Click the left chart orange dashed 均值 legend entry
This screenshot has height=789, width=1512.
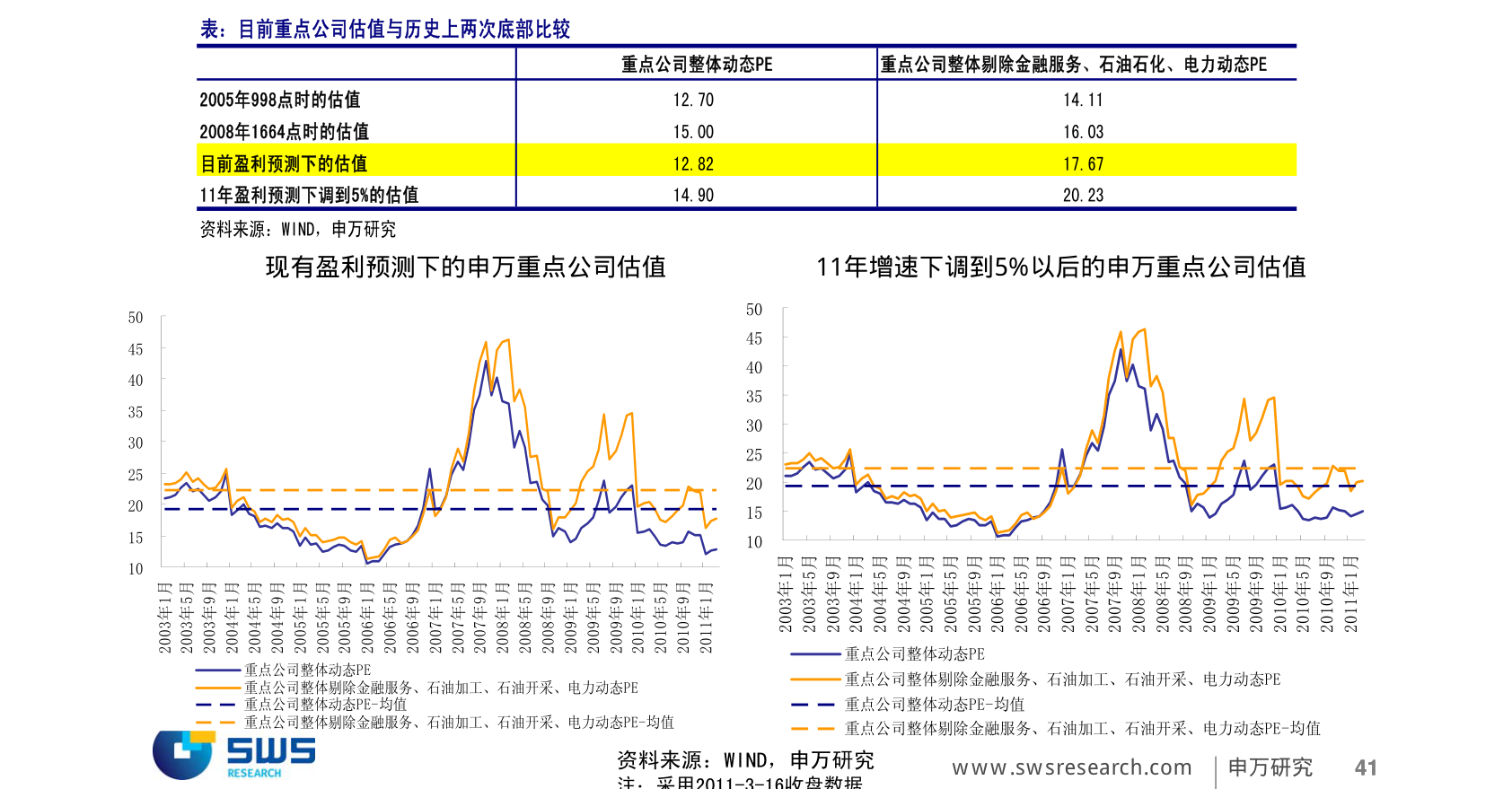click(435, 723)
